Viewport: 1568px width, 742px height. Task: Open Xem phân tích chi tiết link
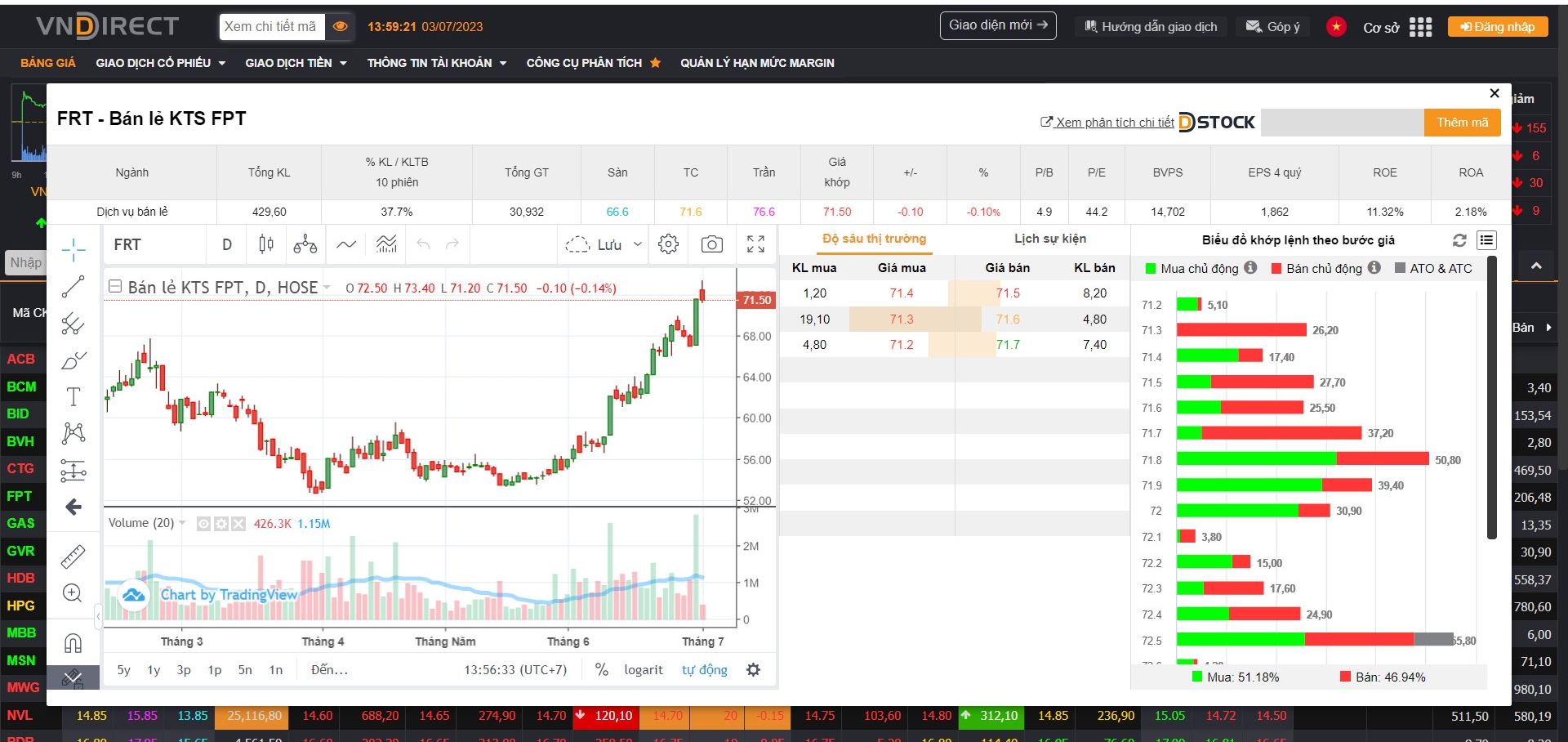[x=1107, y=123]
